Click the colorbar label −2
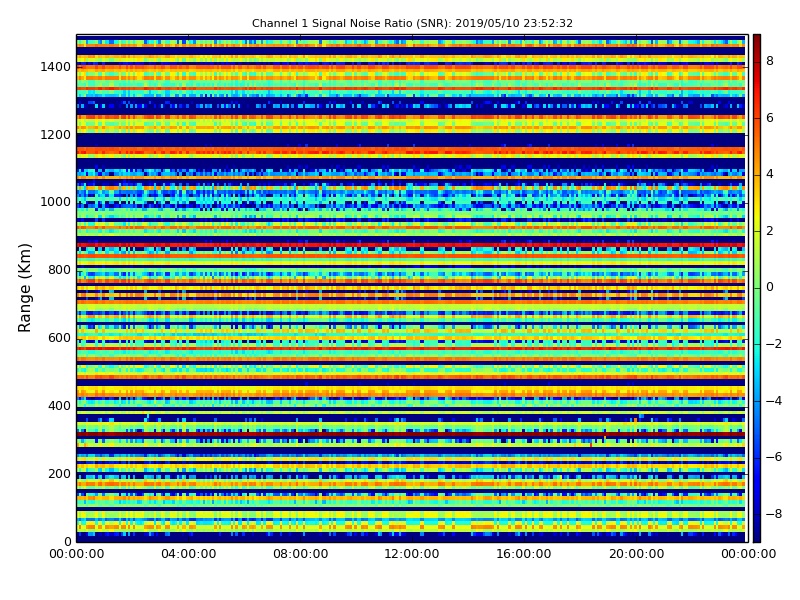 pyautogui.click(x=774, y=344)
